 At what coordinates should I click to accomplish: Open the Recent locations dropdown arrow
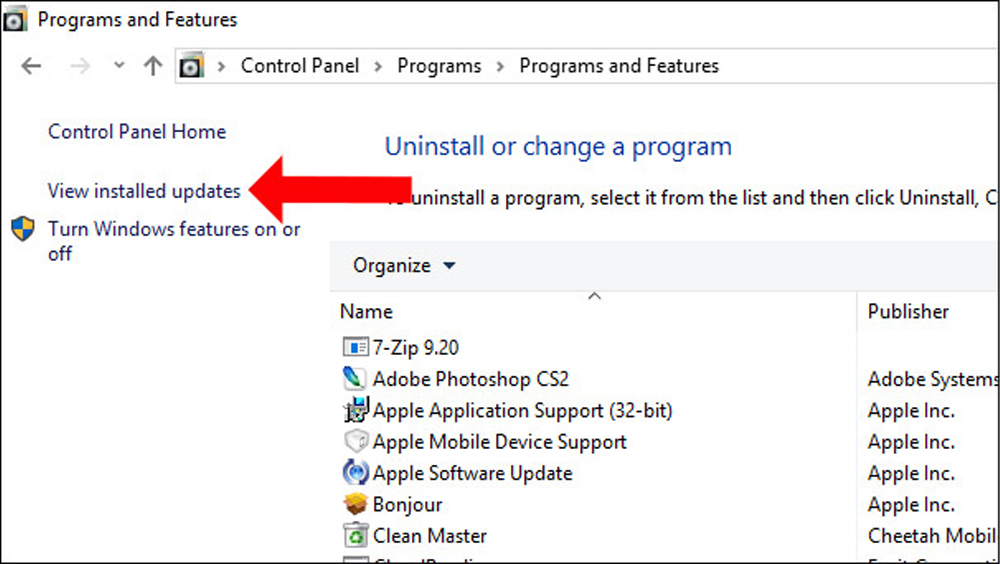(119, 65)
